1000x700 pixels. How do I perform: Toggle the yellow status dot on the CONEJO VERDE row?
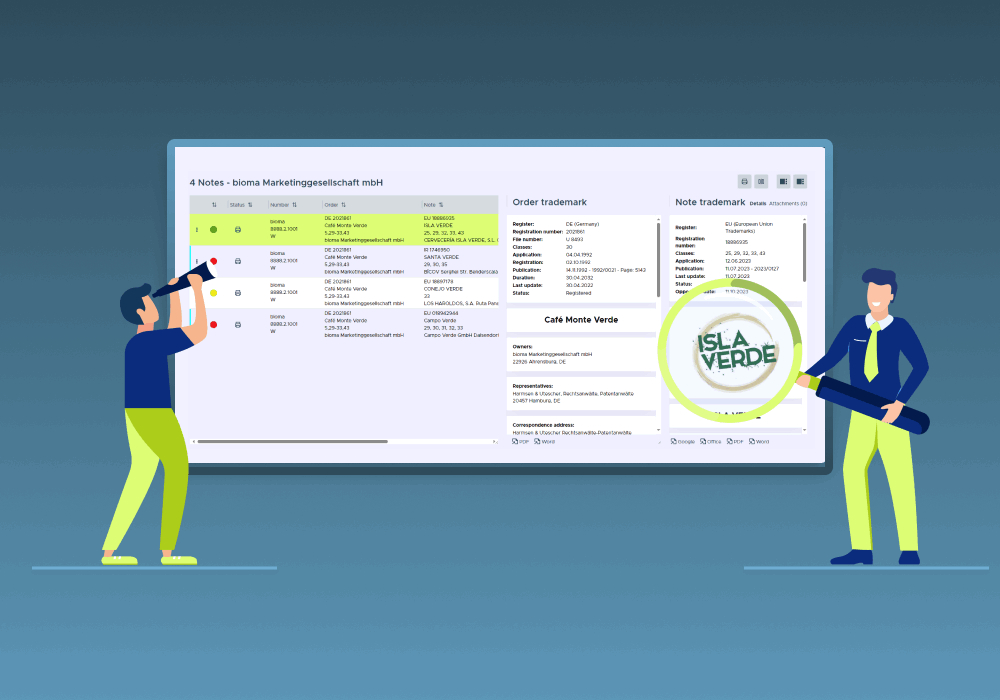pos(213,293)
